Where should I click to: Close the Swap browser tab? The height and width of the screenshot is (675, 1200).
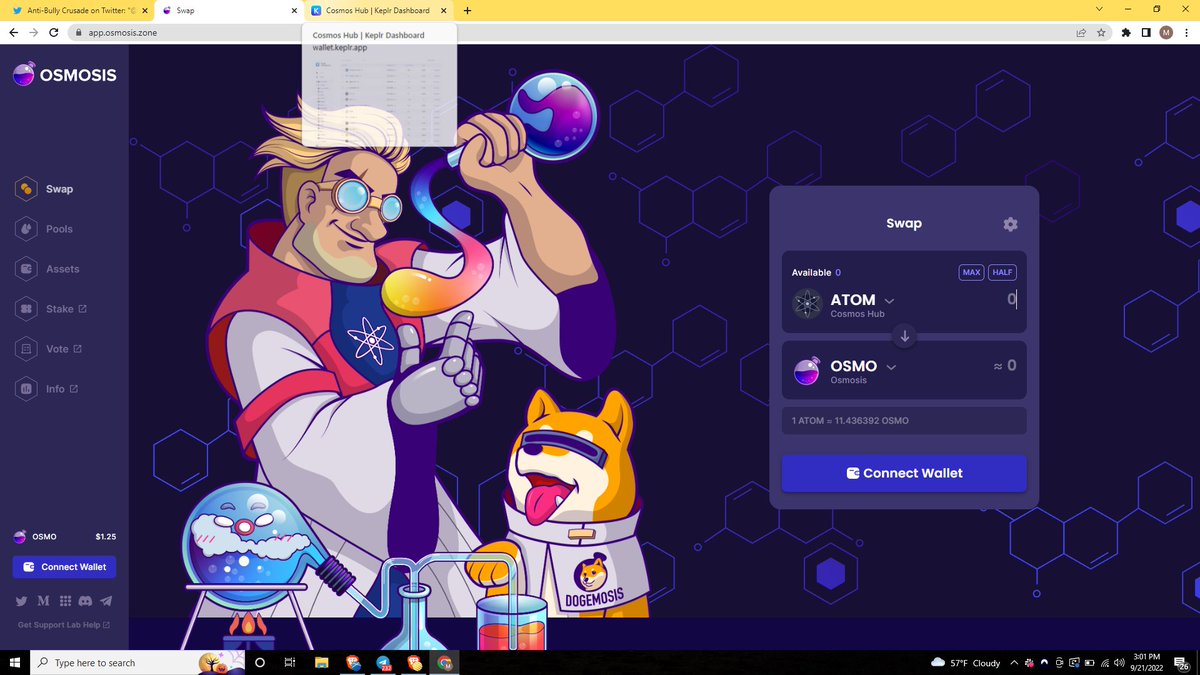[294, 10]
